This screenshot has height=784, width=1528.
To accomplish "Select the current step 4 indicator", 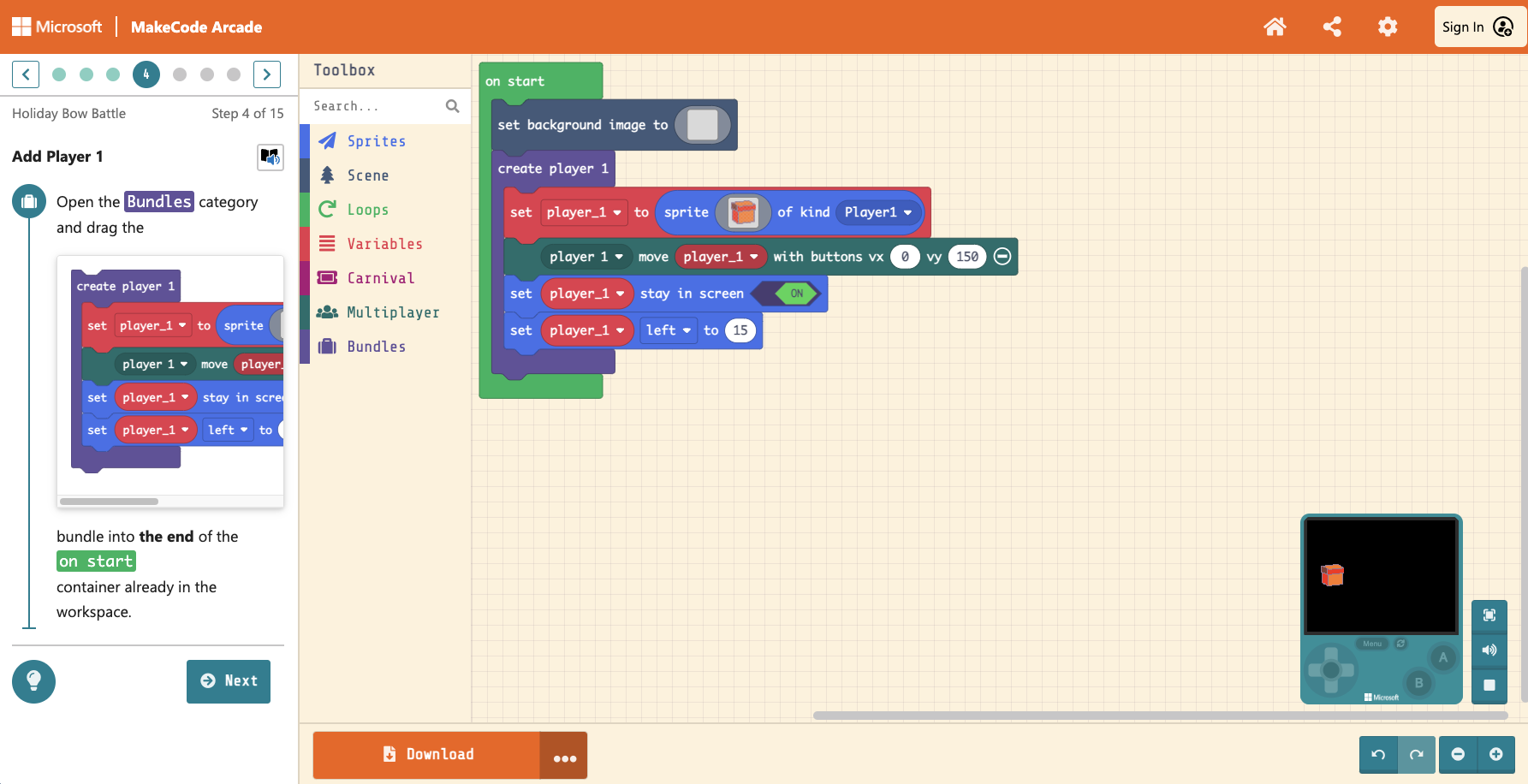I will pos(146,74).
